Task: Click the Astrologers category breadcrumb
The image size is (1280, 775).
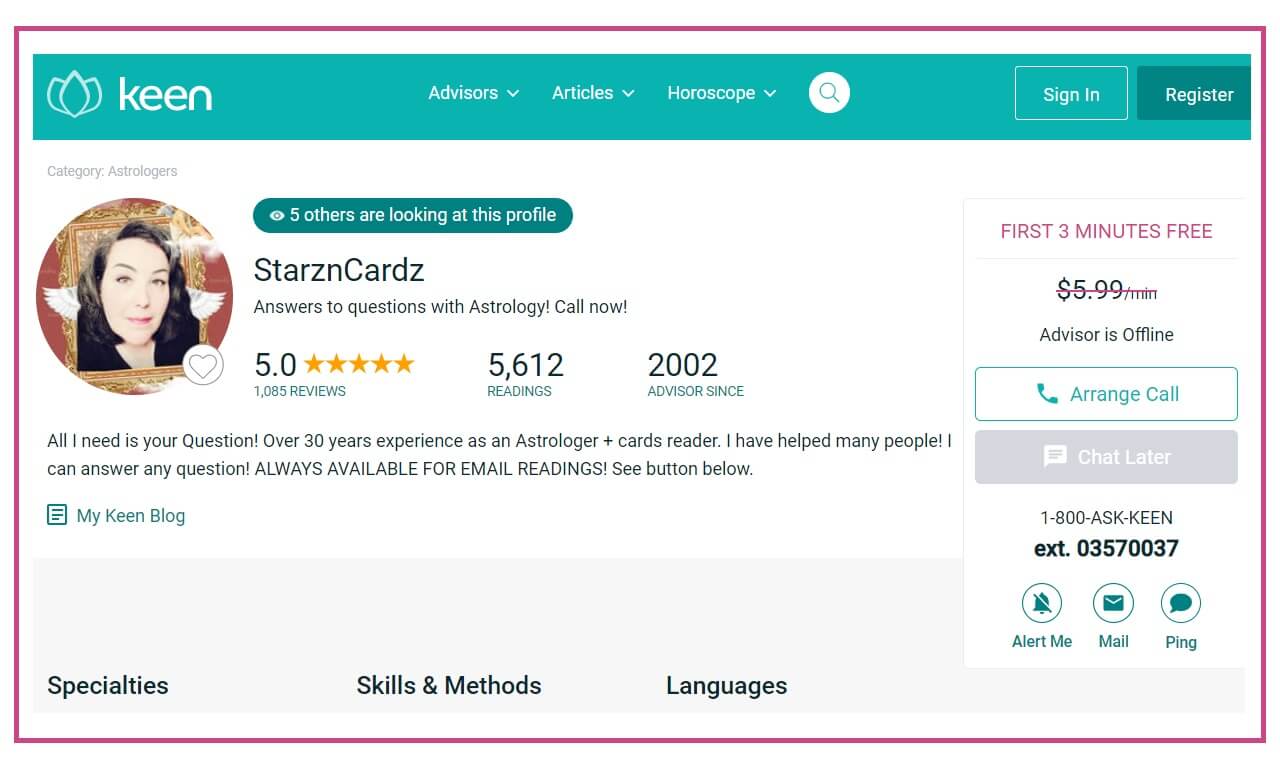Action: tap(142, 171)
